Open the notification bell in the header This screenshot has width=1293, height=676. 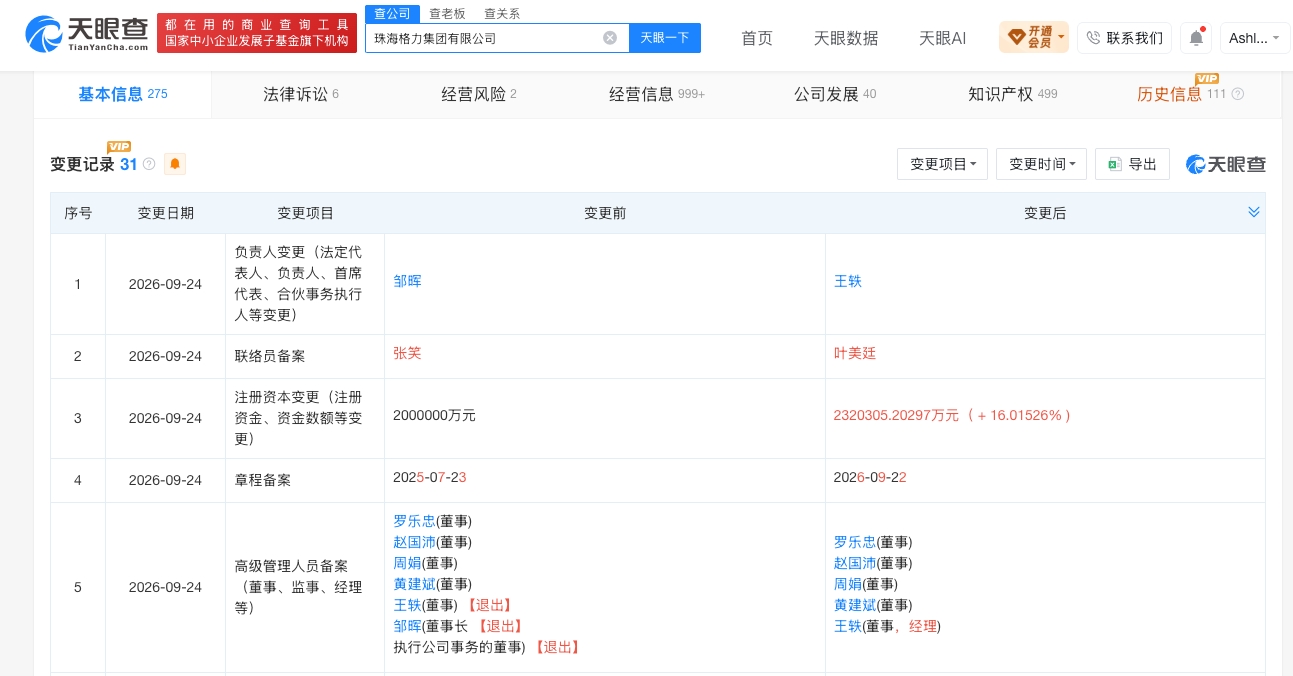click(x=1196, y=38)
